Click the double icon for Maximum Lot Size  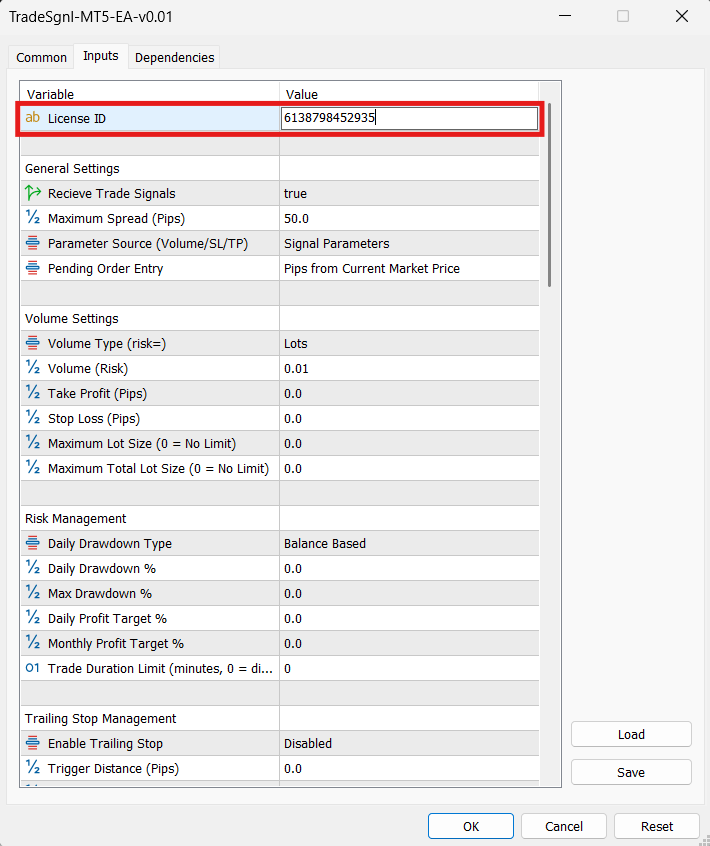[x=33, y=442]
